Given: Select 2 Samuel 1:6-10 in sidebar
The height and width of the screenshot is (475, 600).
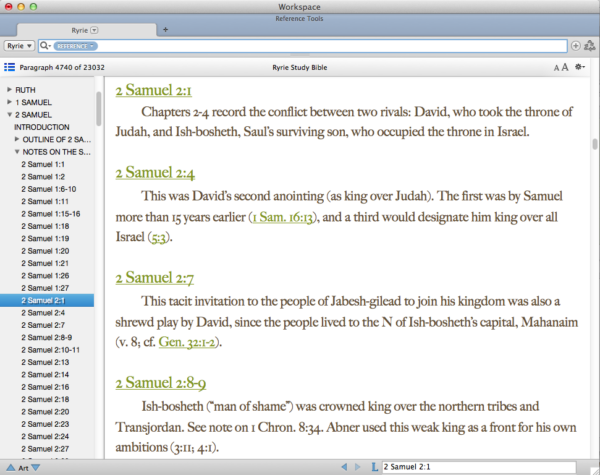Looking at the screenshot, I should [x=49, y=189].
